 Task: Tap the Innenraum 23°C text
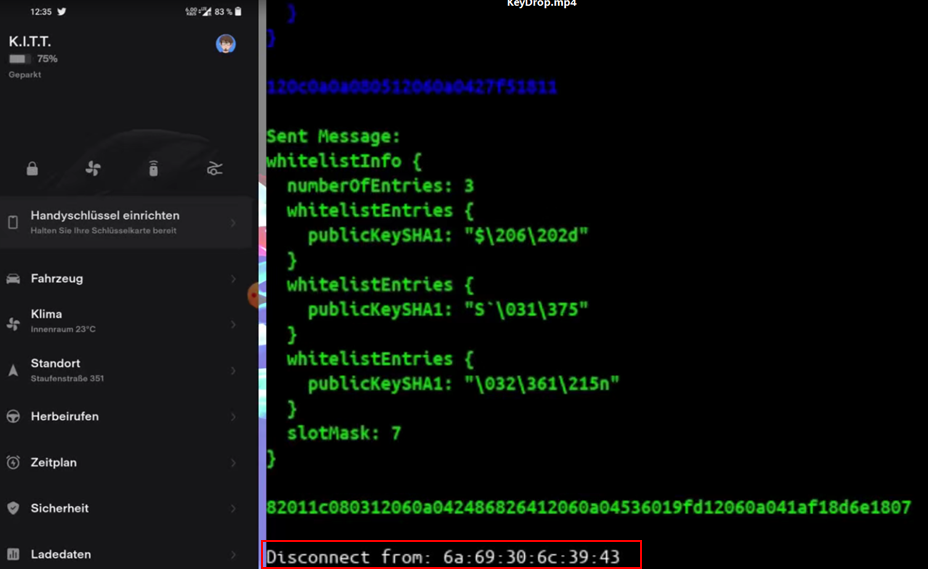(63, 329)
